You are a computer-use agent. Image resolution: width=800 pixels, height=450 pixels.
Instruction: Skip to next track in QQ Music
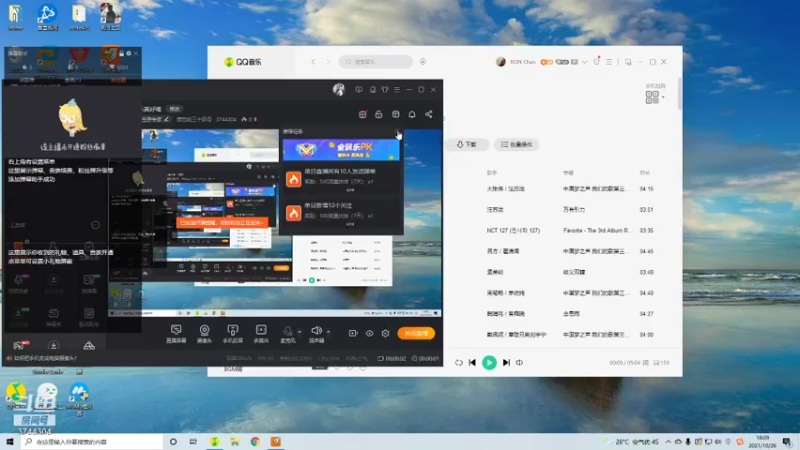(x=506, y=363)
